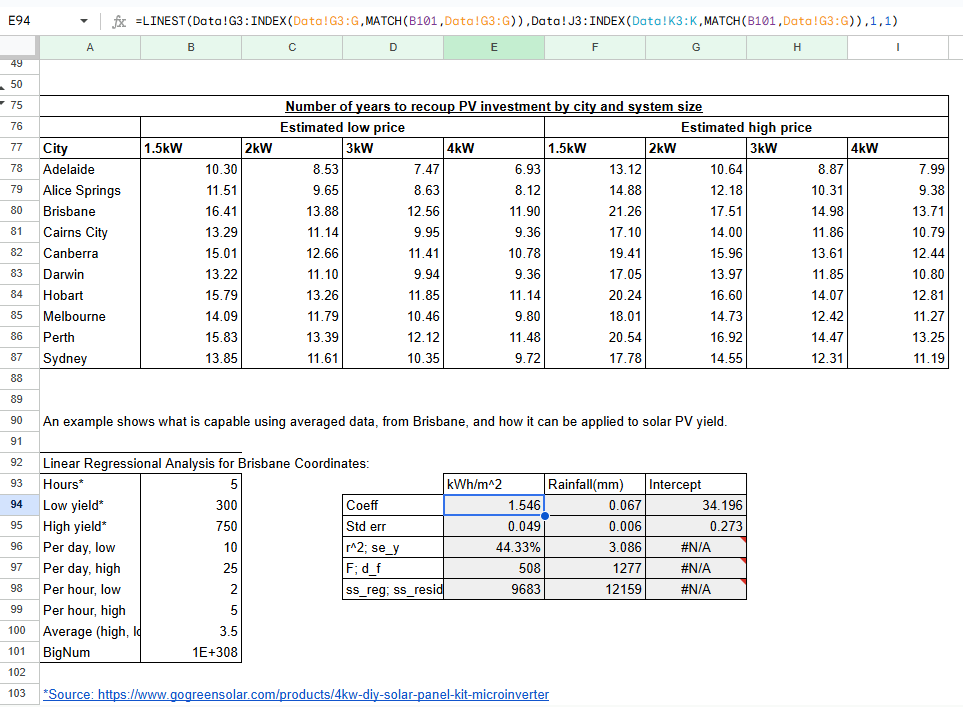Open the gogreensolar.com source link
This screenshot has width=963, height=707.
click(x=296, y=694)
